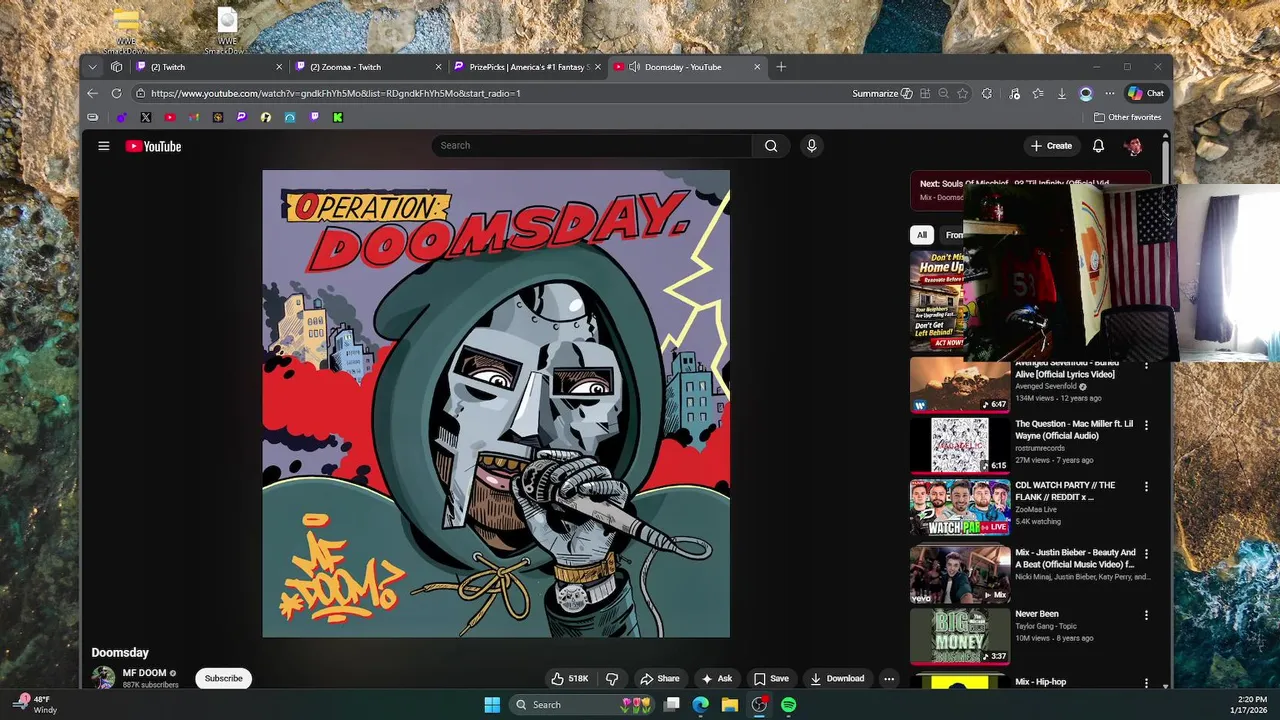Select the All filter chip
This screenshot has height=720, width=1280.
[x=922, y=235]
